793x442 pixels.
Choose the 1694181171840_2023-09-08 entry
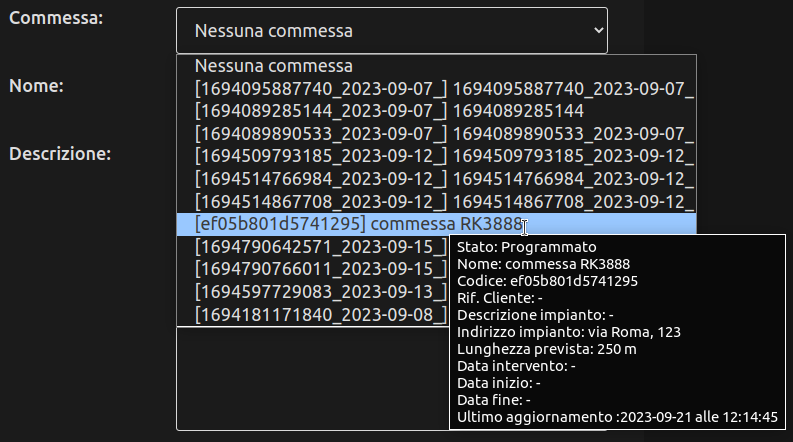click(x=320, y=315)
